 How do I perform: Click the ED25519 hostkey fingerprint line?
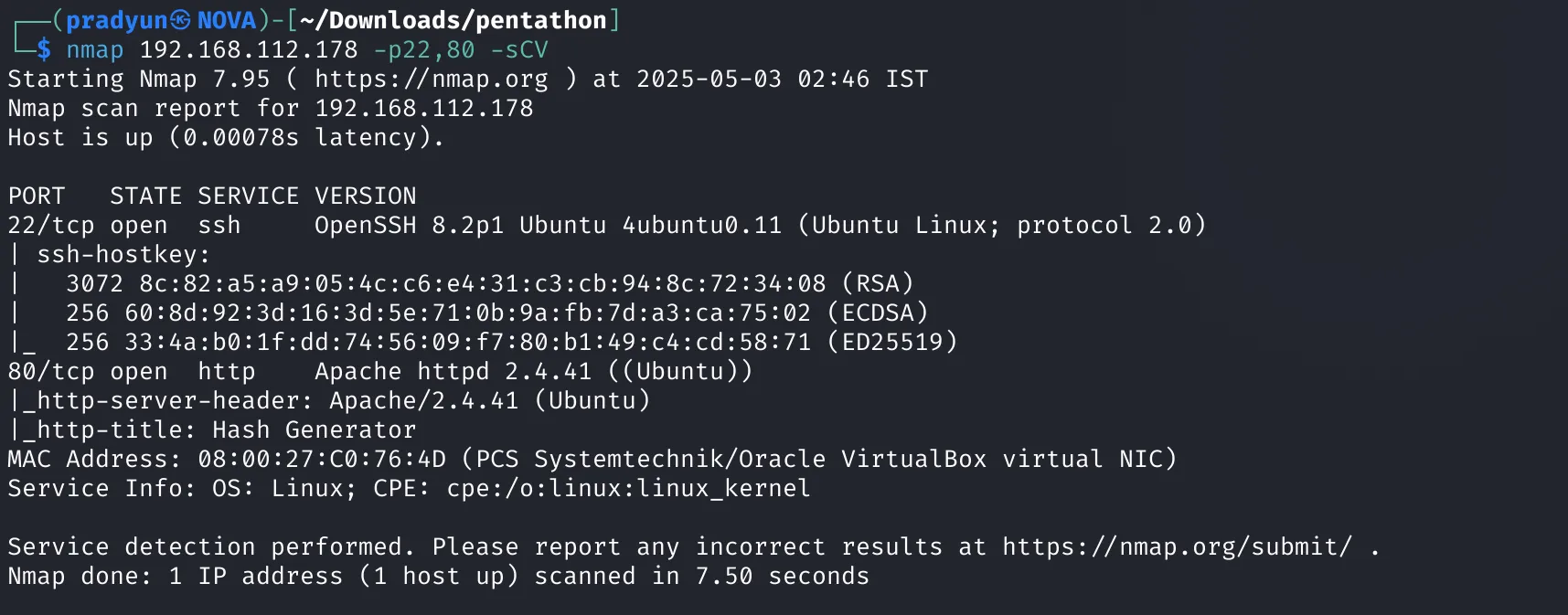(511, 343)
